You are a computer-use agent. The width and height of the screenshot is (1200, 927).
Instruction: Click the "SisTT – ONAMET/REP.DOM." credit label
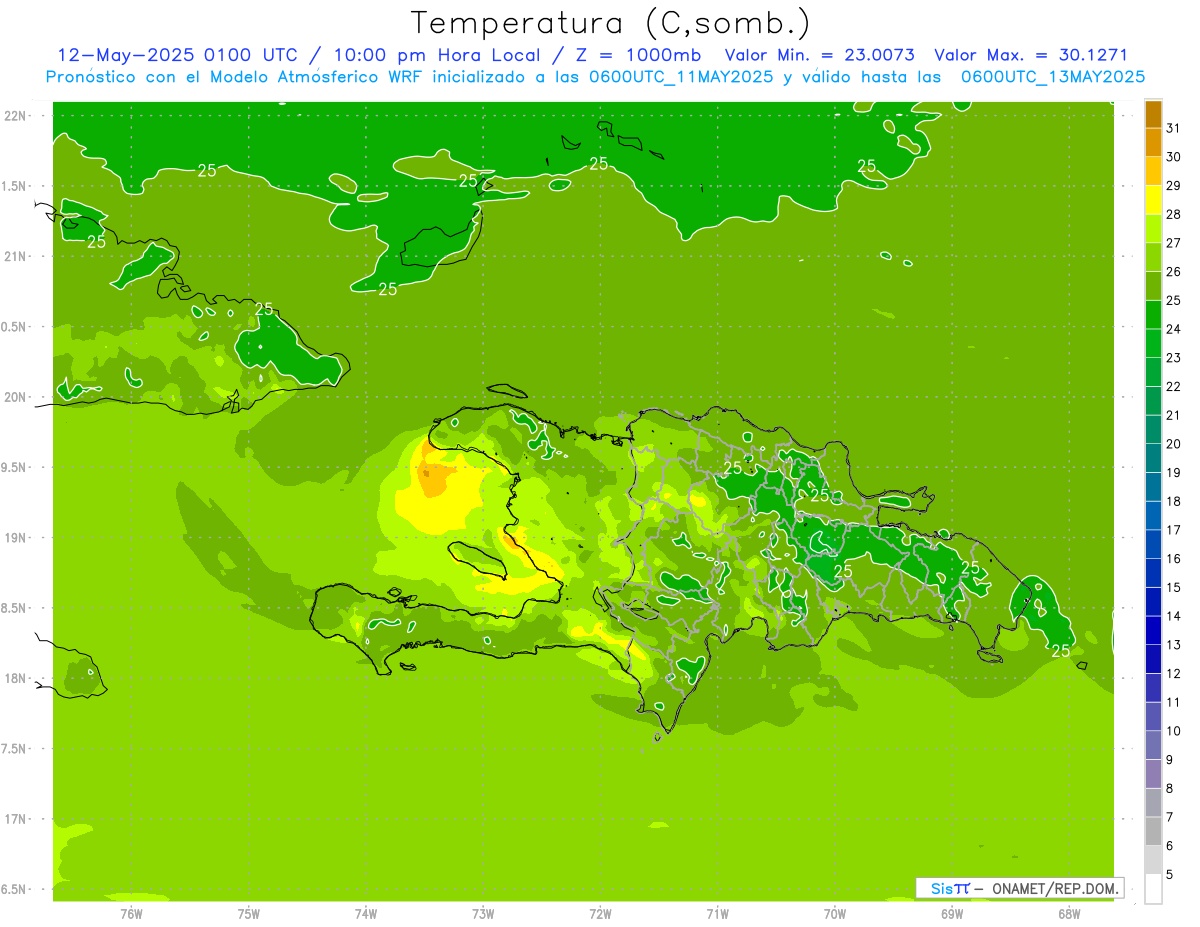1019,888
